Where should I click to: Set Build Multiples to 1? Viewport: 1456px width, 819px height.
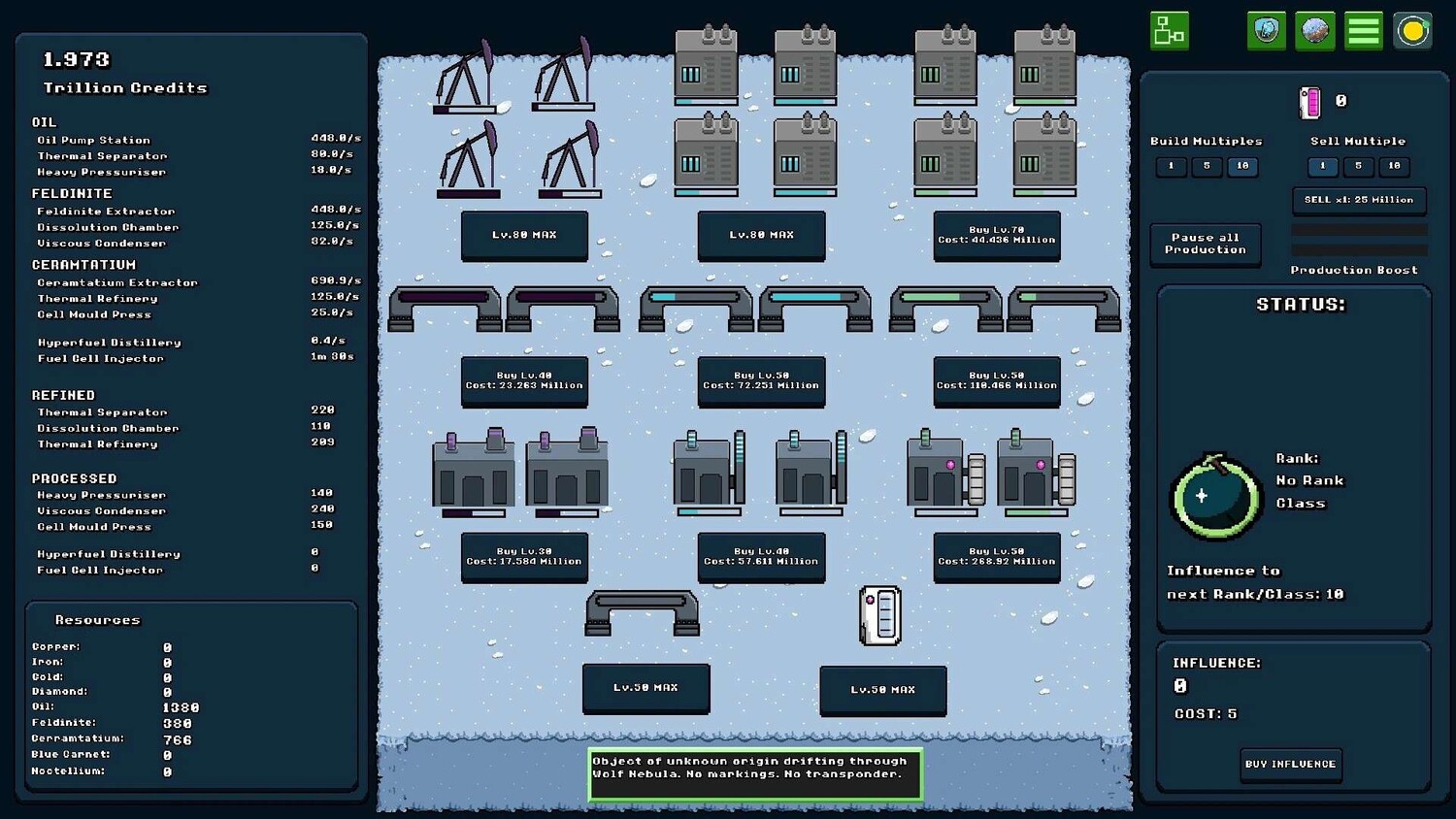(1171, 166)
